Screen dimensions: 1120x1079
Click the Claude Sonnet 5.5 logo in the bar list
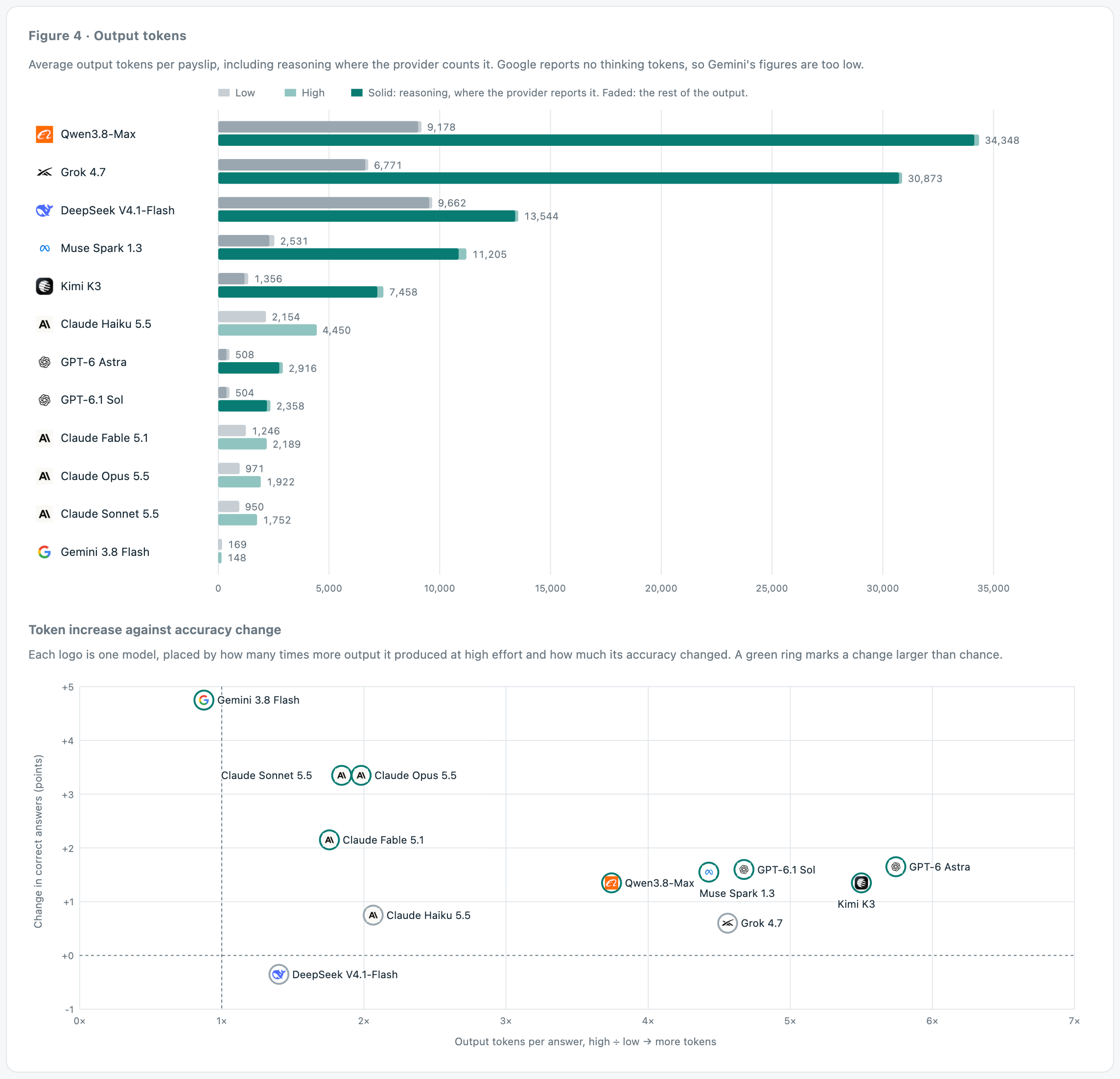point(45,513)
